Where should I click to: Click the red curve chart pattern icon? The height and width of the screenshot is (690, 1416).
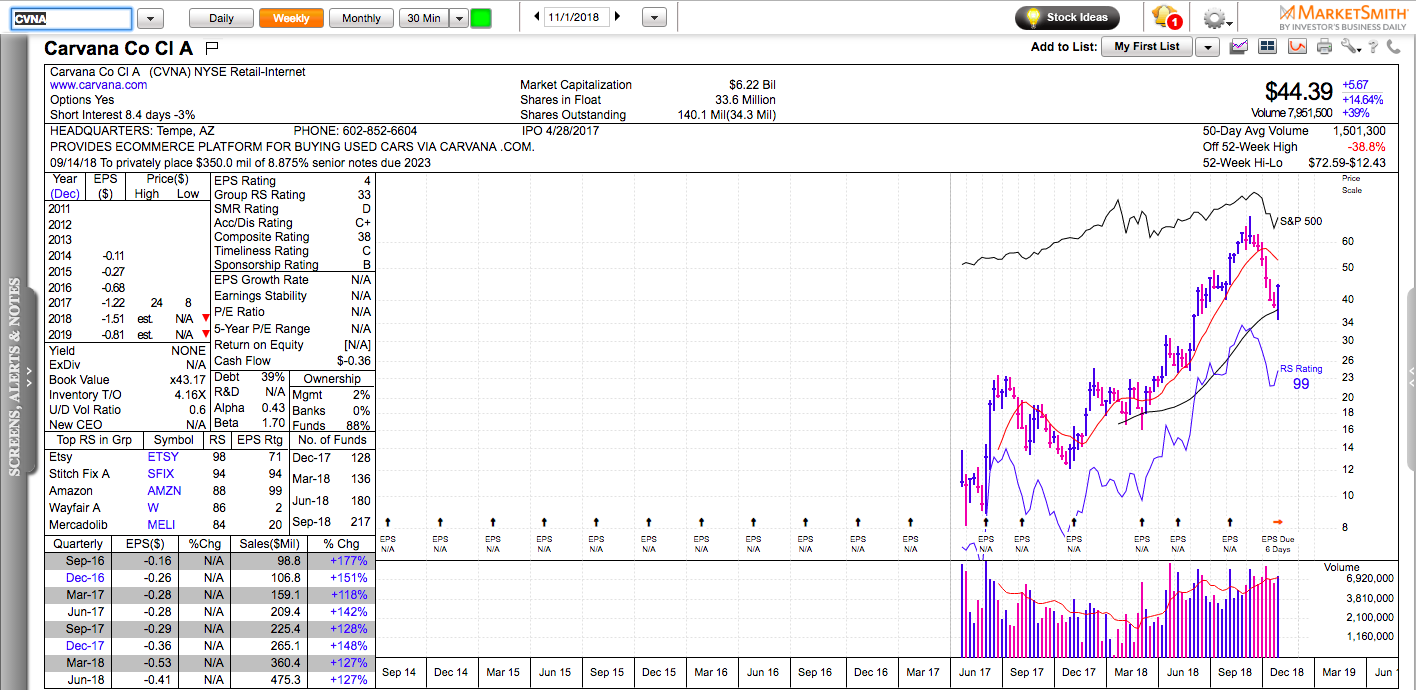coord(1297,46)
